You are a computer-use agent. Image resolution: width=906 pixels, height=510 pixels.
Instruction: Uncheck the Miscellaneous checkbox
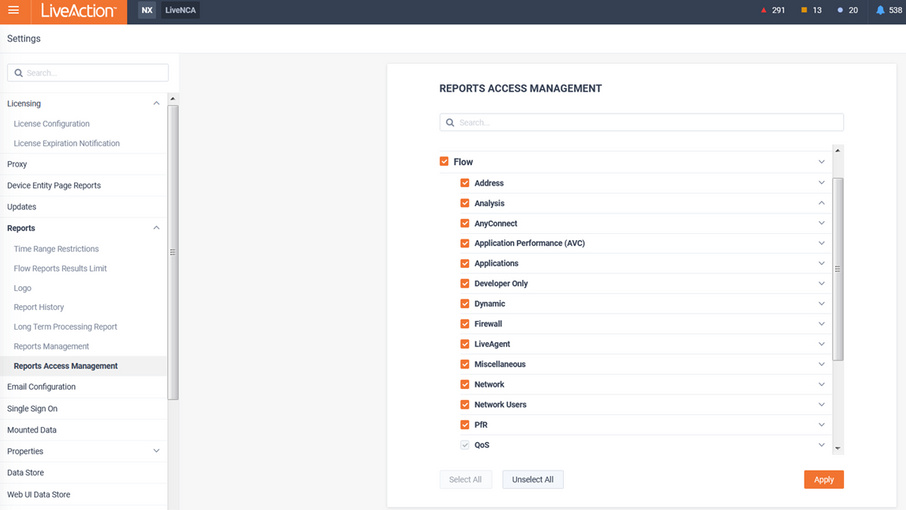465,364
